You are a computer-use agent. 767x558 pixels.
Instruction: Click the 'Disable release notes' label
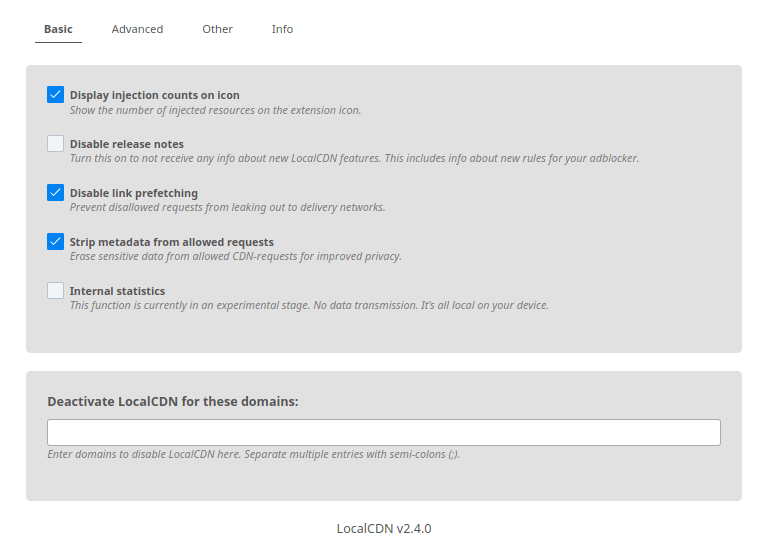point(127,144)
